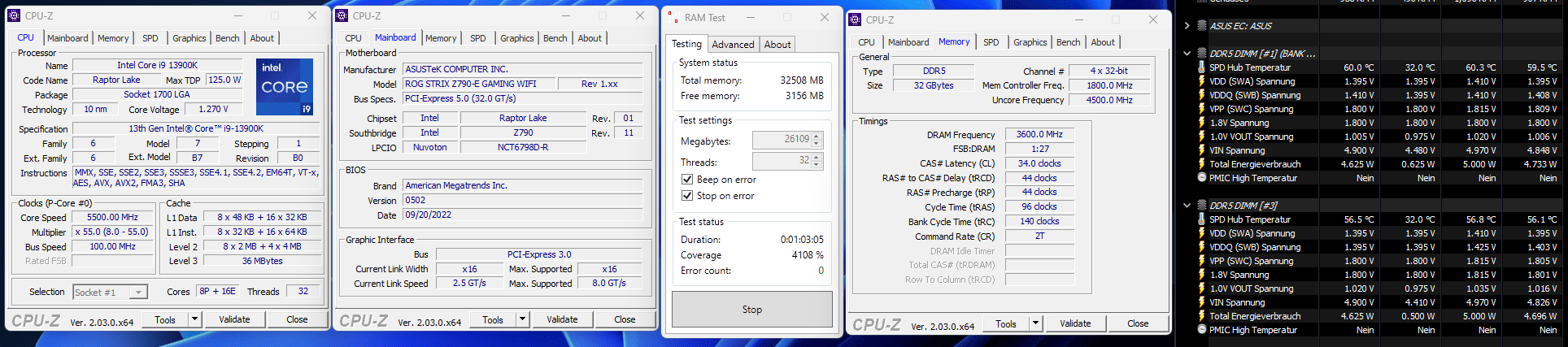Collapse the DDR5 DIMM [#3] sensor group
This screenshot has height=347, width=1568.
tap(1187, 206)
